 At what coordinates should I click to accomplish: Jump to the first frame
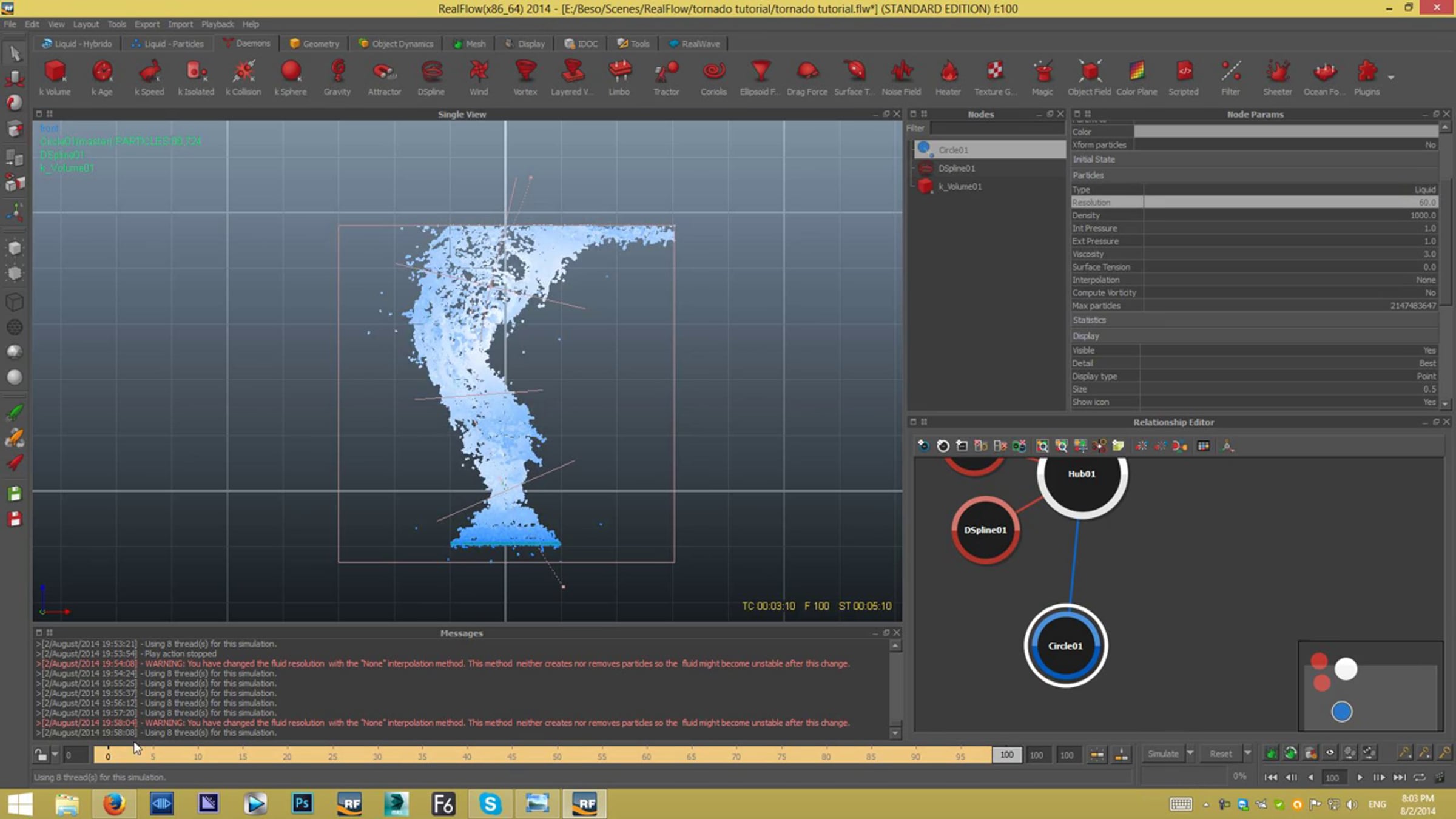(1271, 777)
